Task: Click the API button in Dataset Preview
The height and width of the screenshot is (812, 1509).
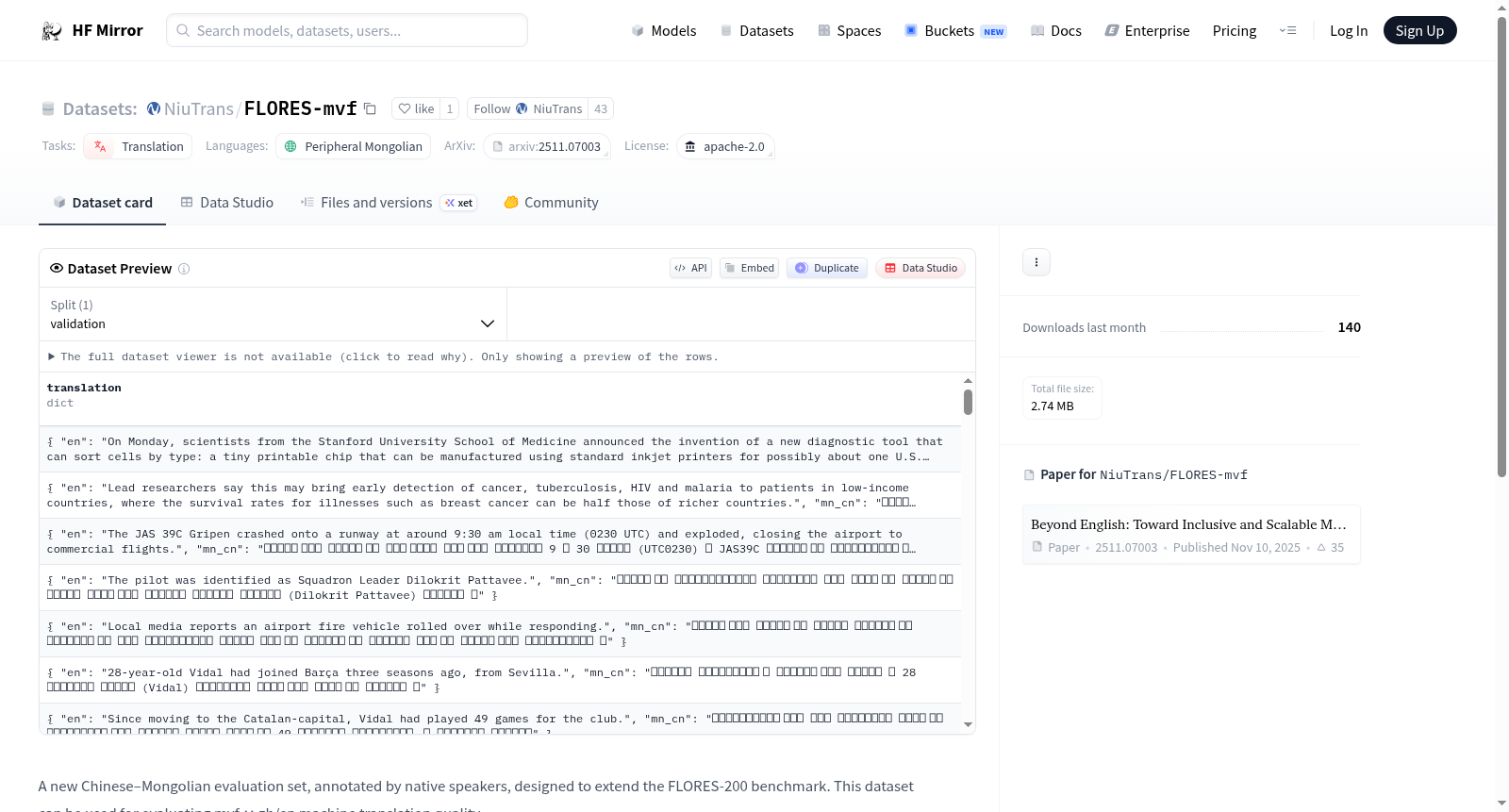Action: [x=690, y=269]
